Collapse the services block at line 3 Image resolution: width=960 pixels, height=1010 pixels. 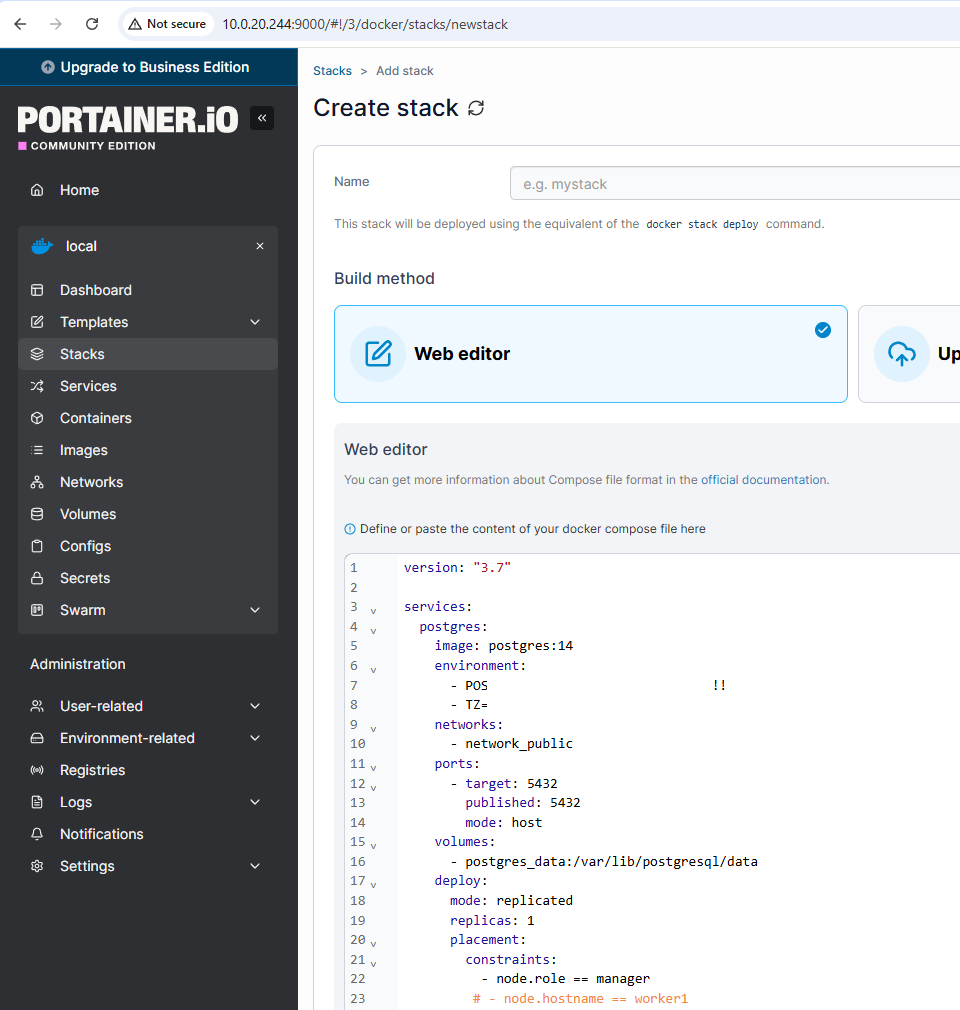373,610
